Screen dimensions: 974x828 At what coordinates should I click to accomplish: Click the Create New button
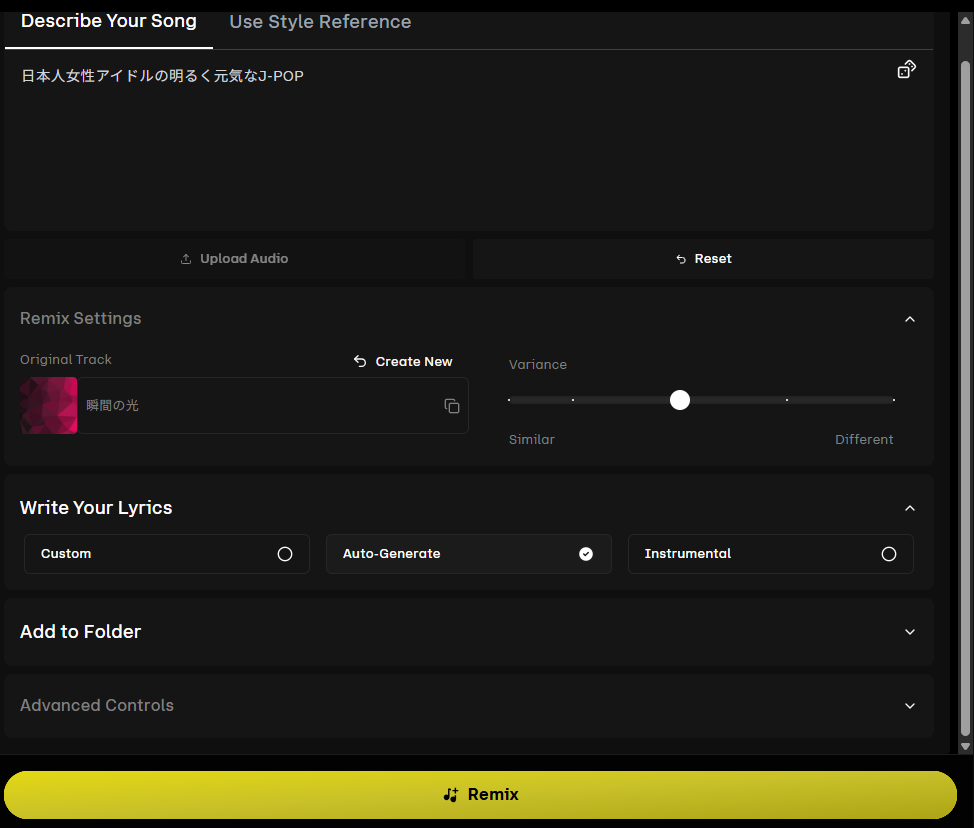(x=403, y=362)
